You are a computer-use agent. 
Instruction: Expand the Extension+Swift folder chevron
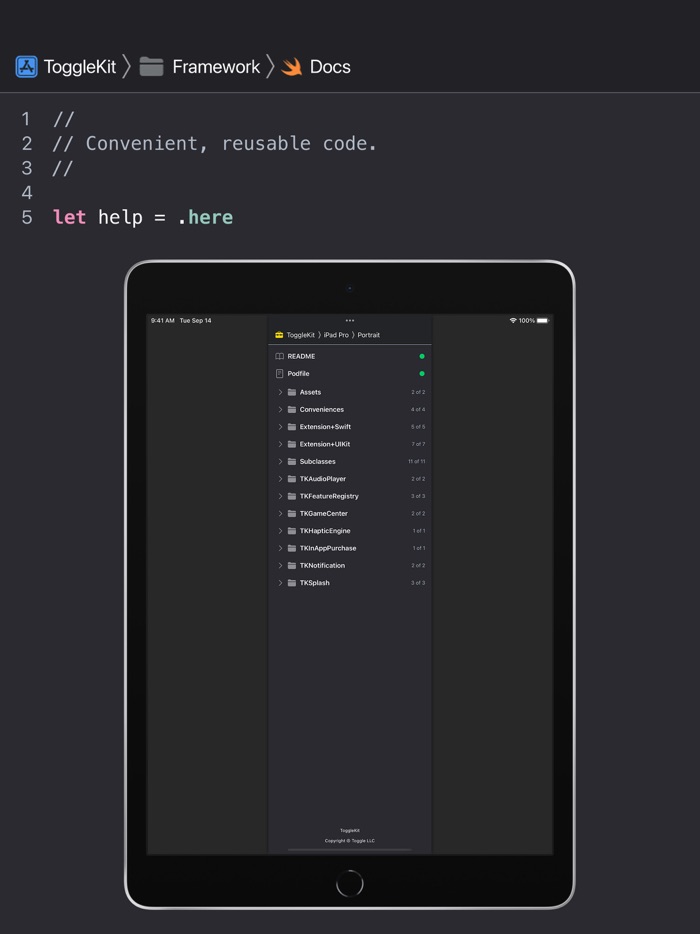click(280, 427)
